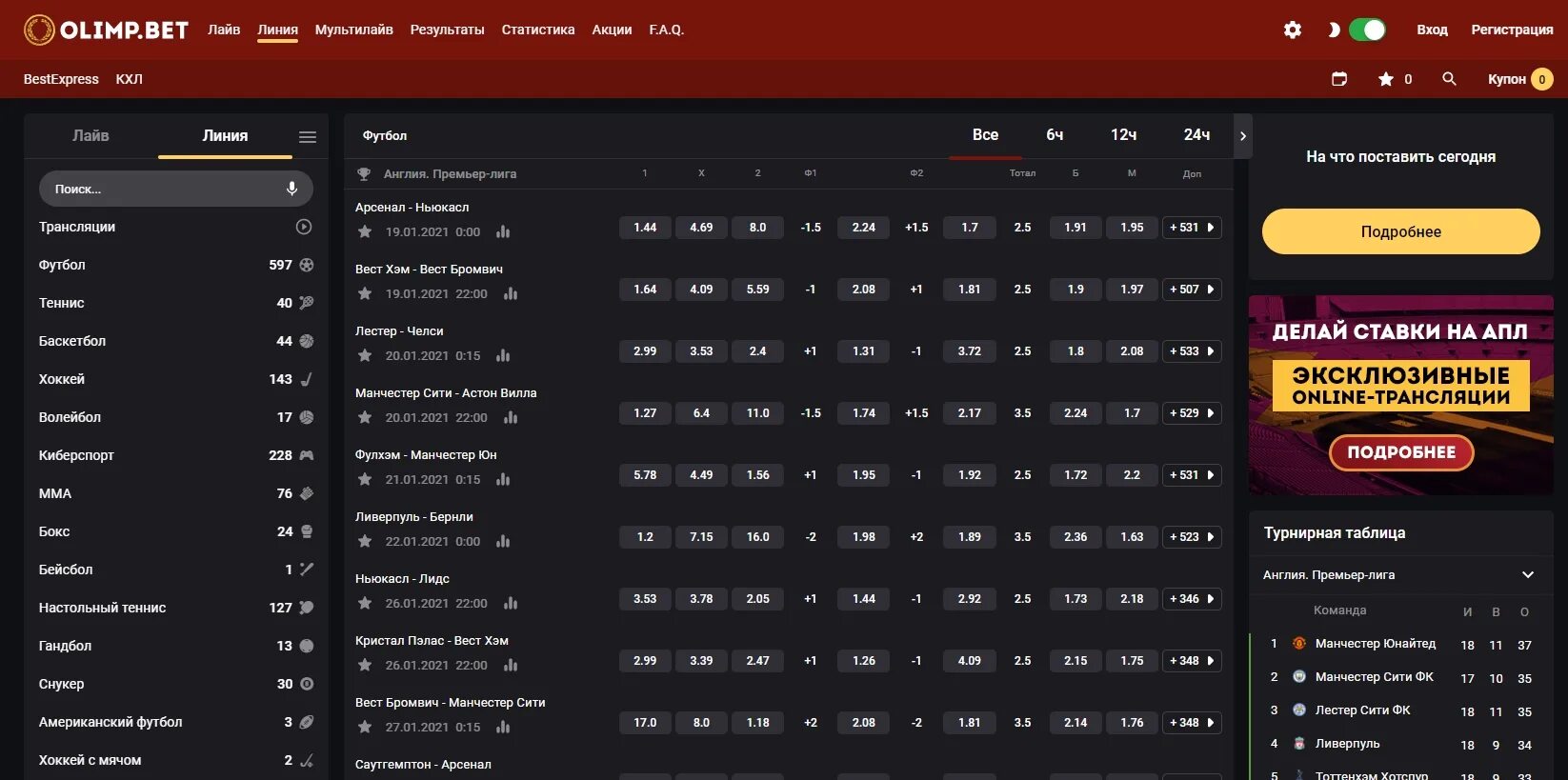Expand +523 additional markets
1568x780 pixels.
pos(1192,537)
